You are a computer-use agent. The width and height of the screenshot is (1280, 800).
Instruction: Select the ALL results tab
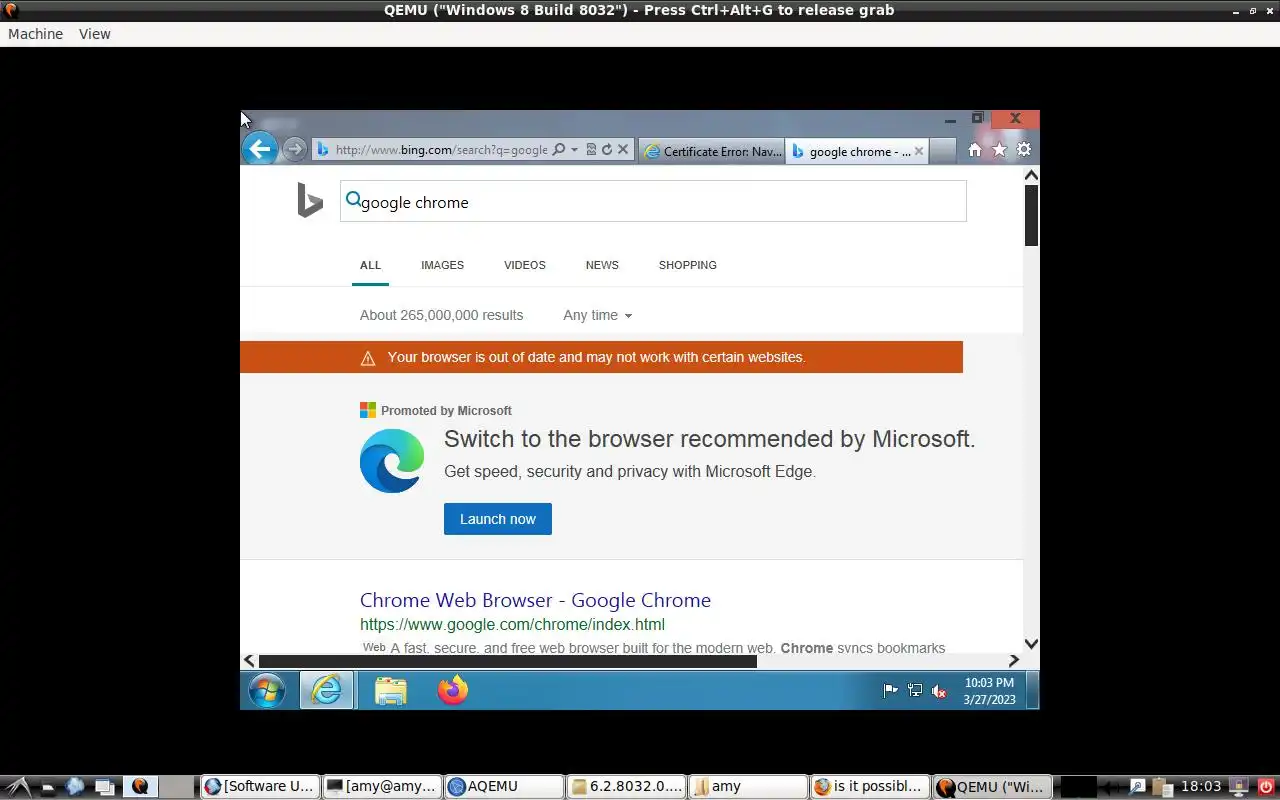(370, 265)
